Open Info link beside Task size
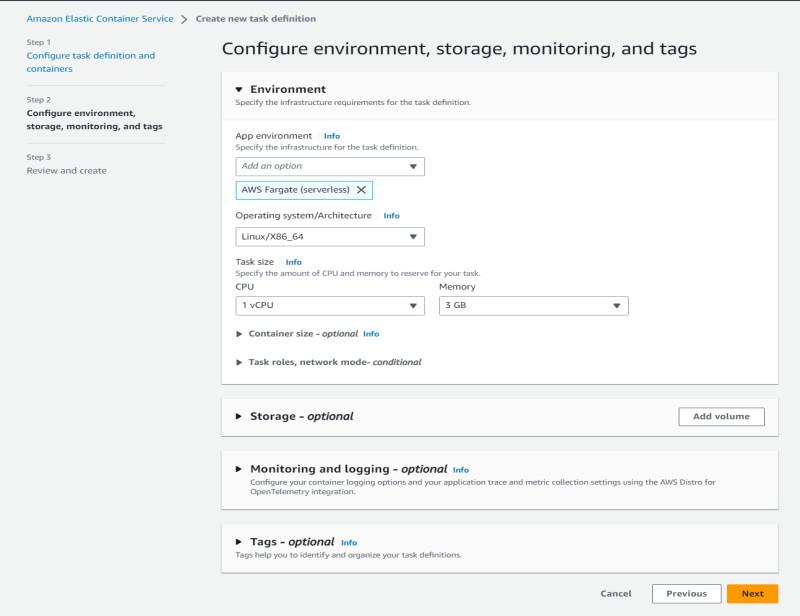 click(293, 262)
